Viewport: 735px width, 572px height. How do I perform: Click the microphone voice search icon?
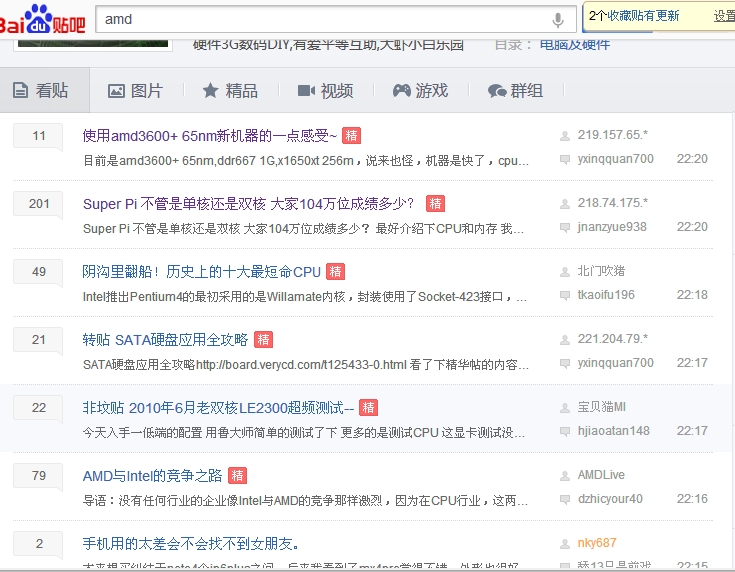557,20
